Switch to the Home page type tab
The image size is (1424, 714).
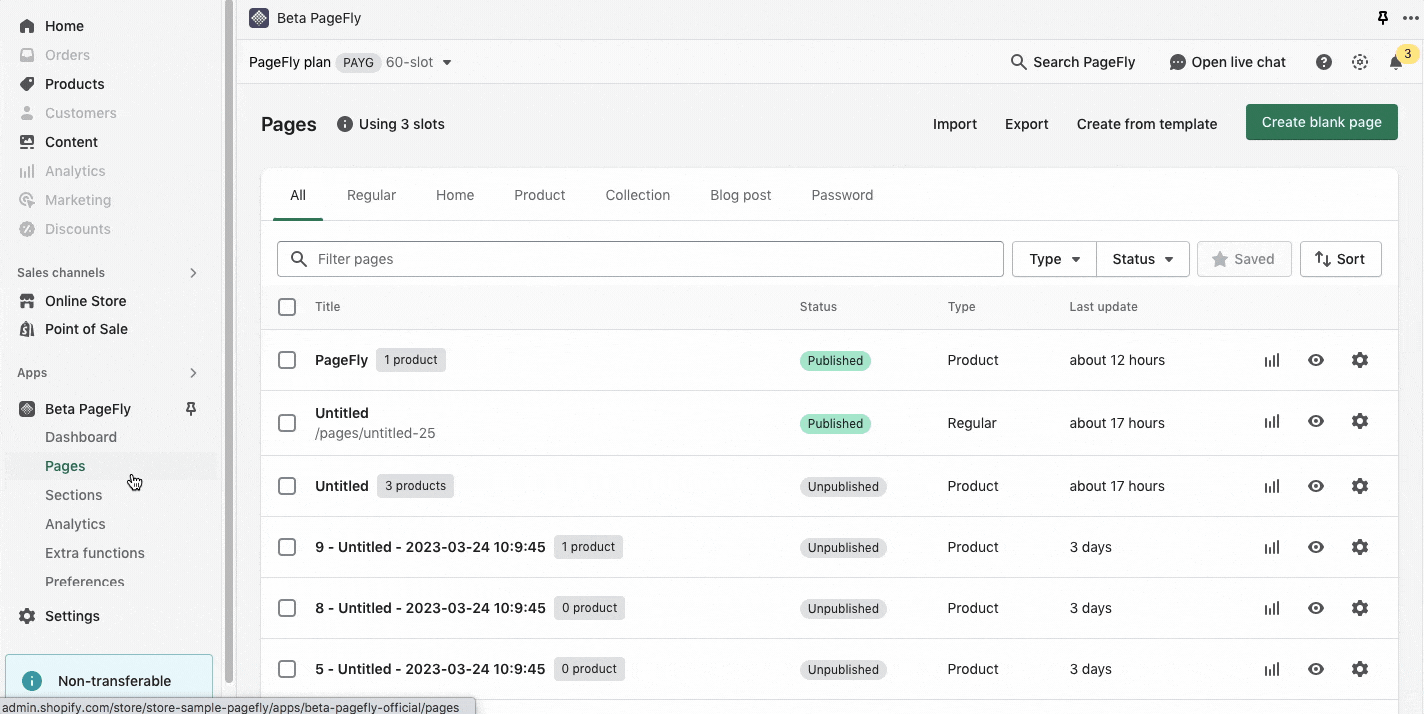coord(455,195)
